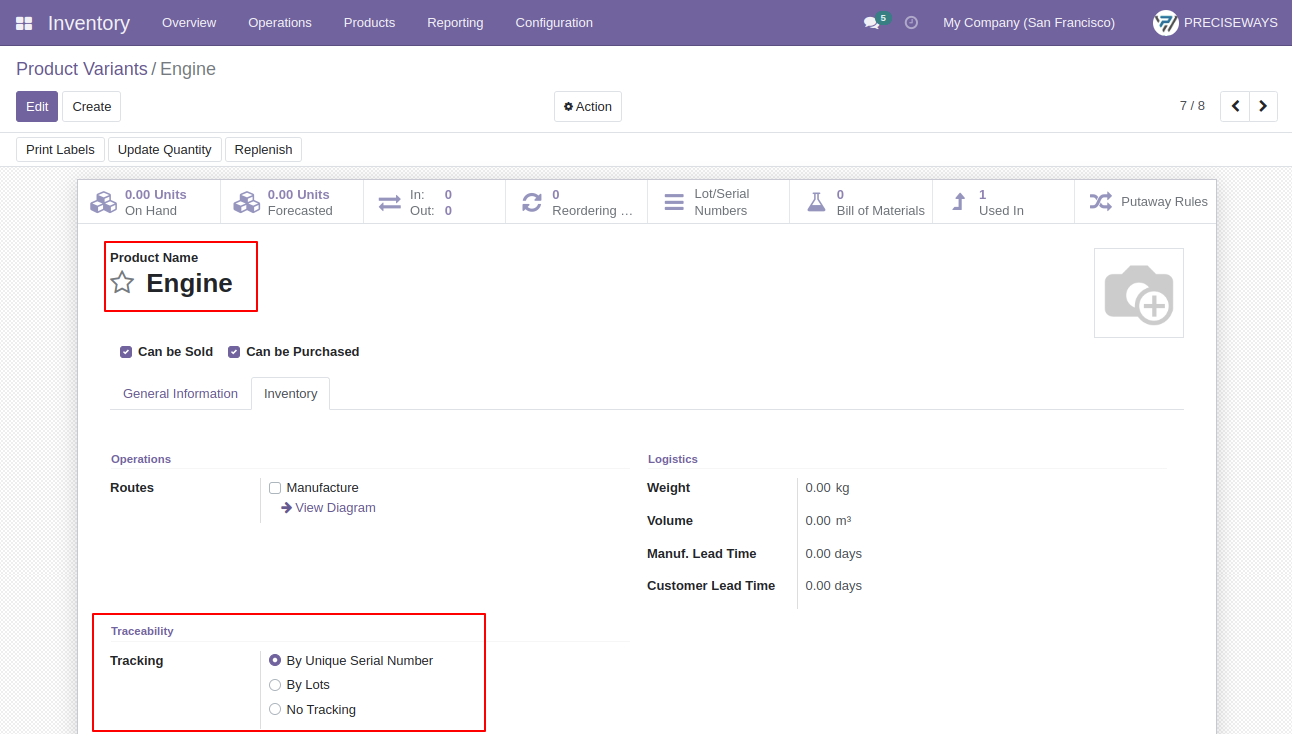Switch to the General Information tab
1292x734 pixels.
tap(180, 394)
